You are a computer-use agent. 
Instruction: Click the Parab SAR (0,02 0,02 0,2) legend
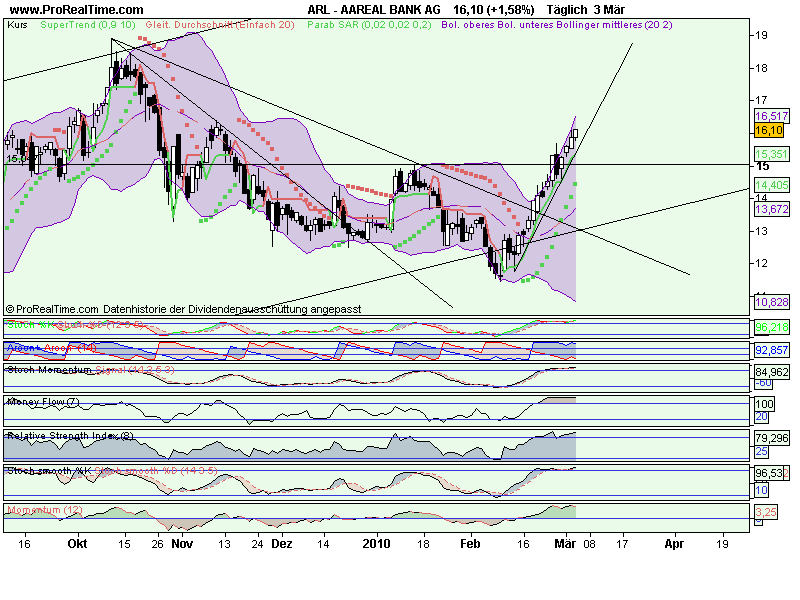(x=369, y=24)
